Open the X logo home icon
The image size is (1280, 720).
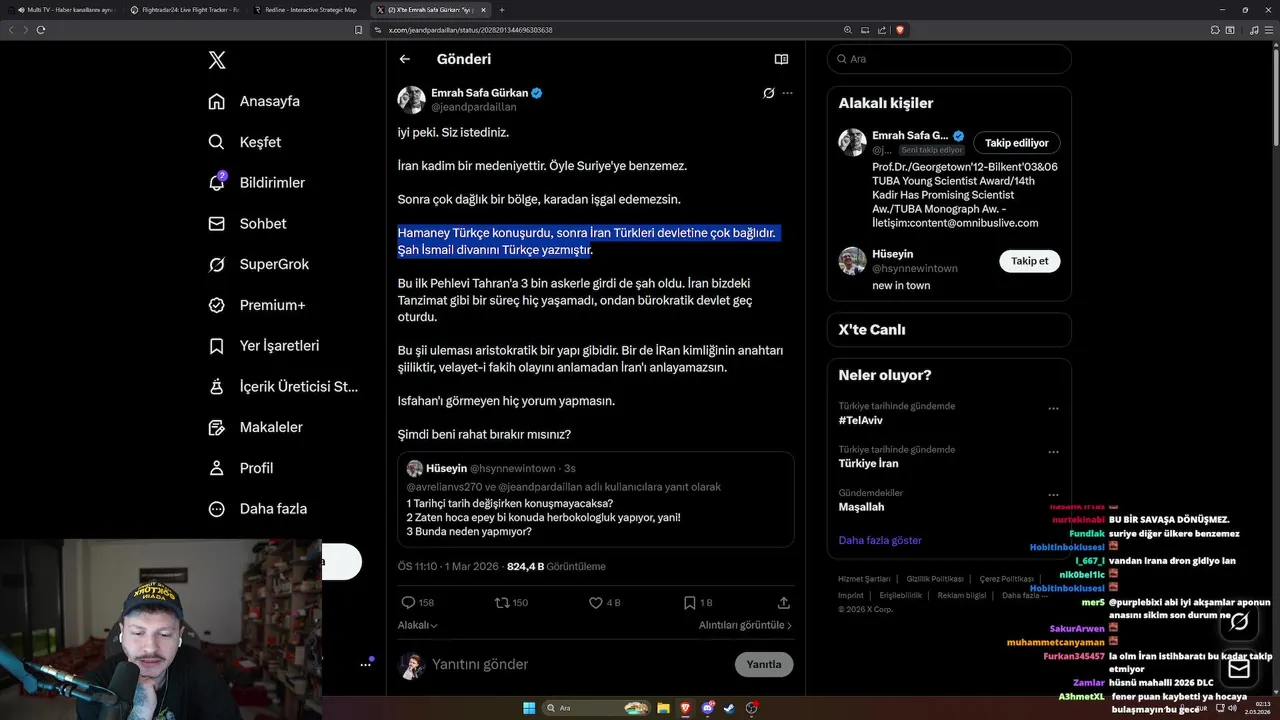(217, 60)
